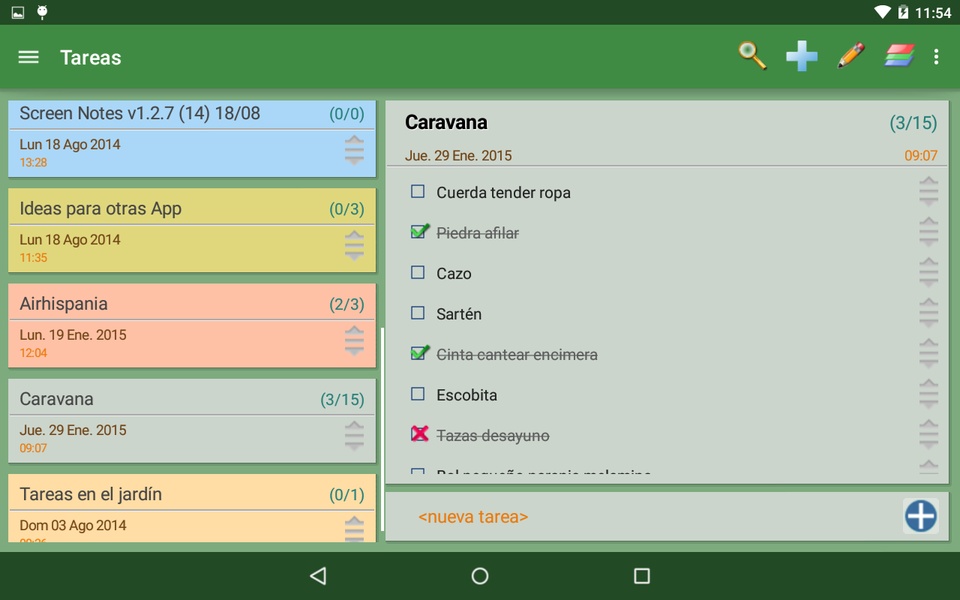
Task: Tap the reorder handle for Piedra afilar
Action: [928, 232]
